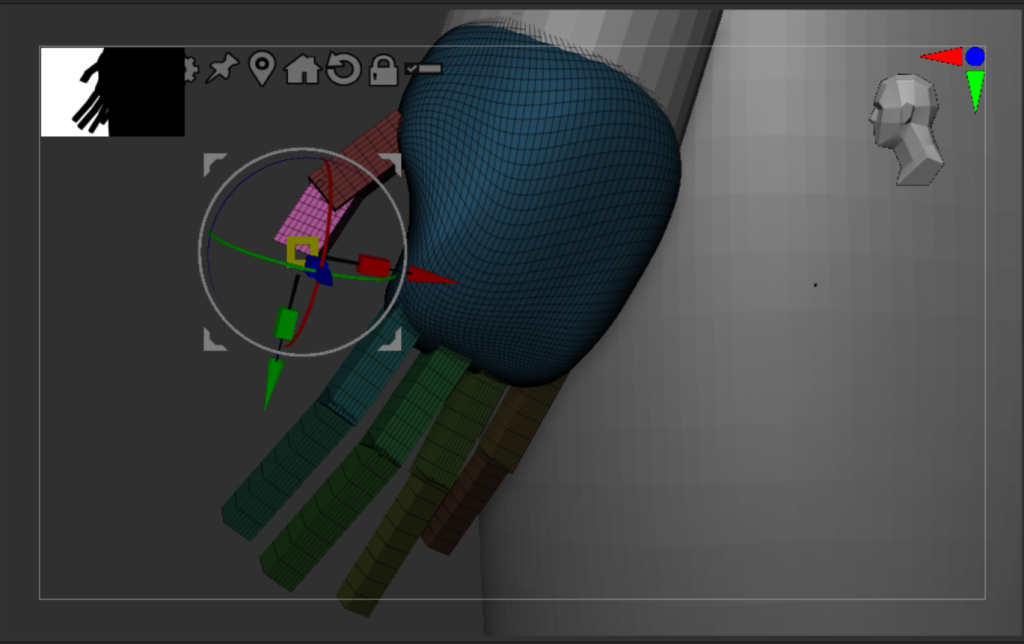Click the blue Z-axis handle on gizmo

tap(317, 270)
